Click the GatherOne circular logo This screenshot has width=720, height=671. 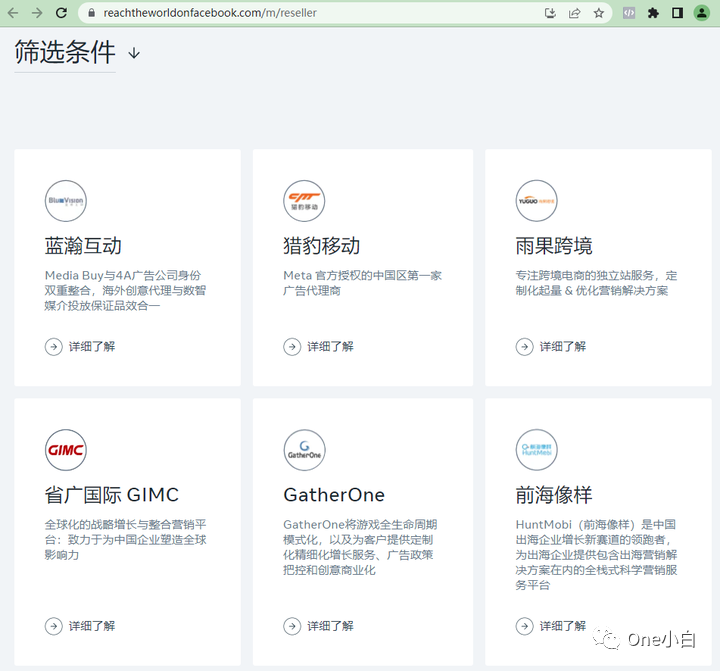point(304,450)
